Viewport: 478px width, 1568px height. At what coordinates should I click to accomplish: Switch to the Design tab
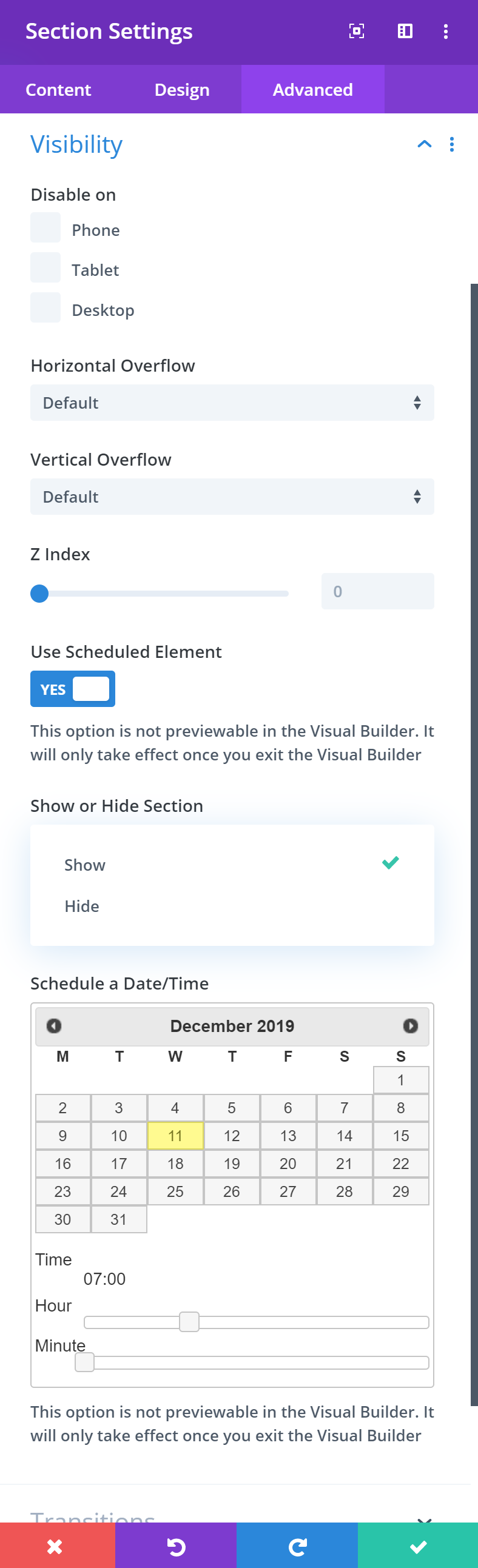(182, 90)
